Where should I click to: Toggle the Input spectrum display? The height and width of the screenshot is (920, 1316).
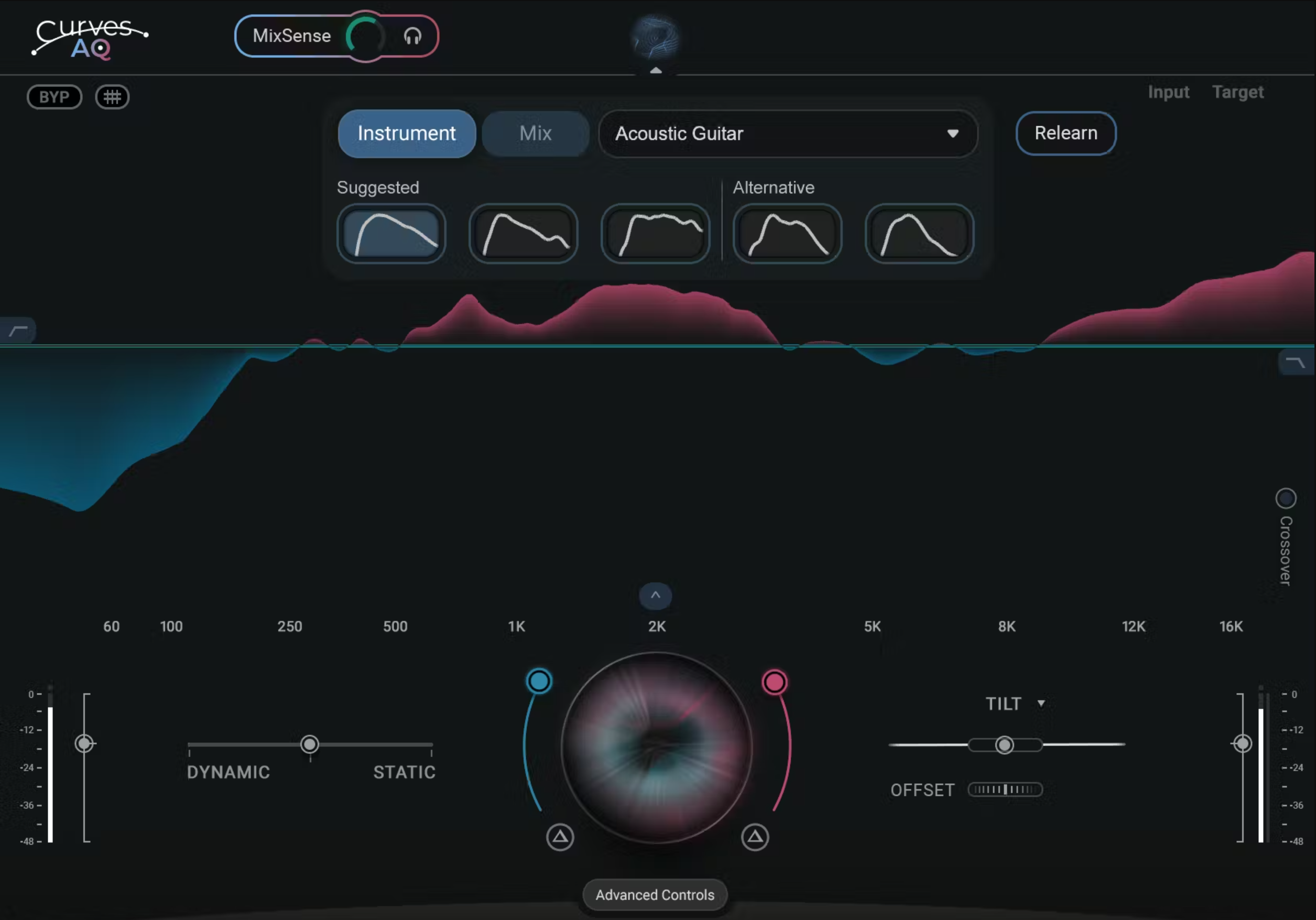1169,92
